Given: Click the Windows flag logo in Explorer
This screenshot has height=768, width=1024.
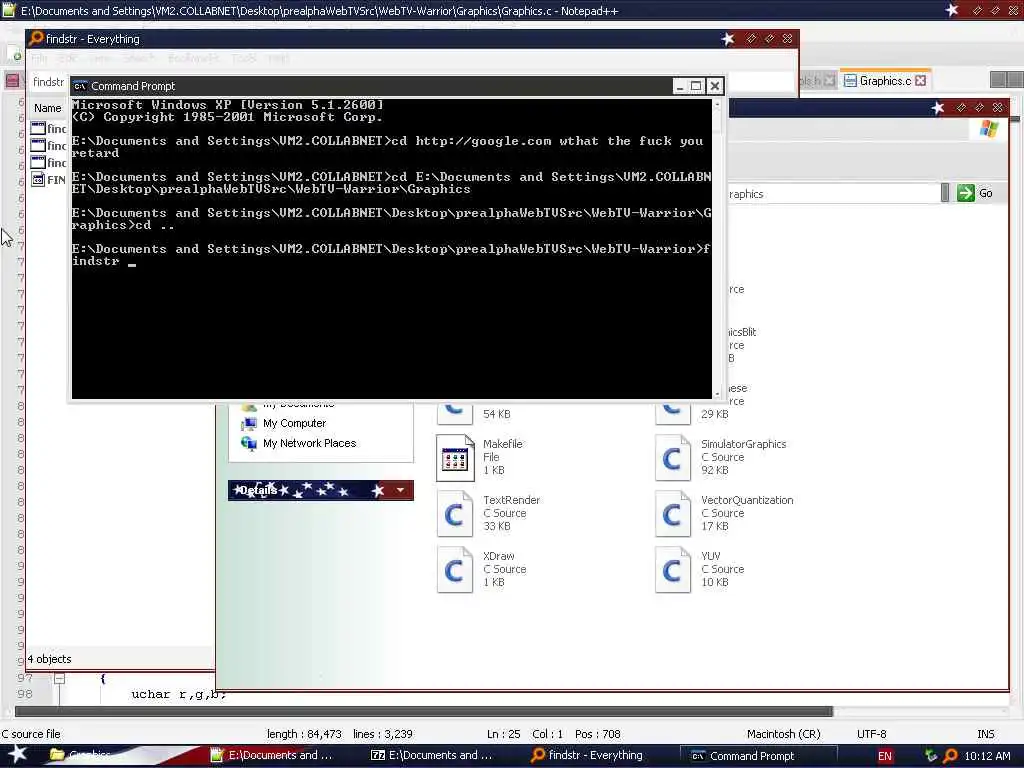Looking at the screenshot, I should click(x=989, y=129).
